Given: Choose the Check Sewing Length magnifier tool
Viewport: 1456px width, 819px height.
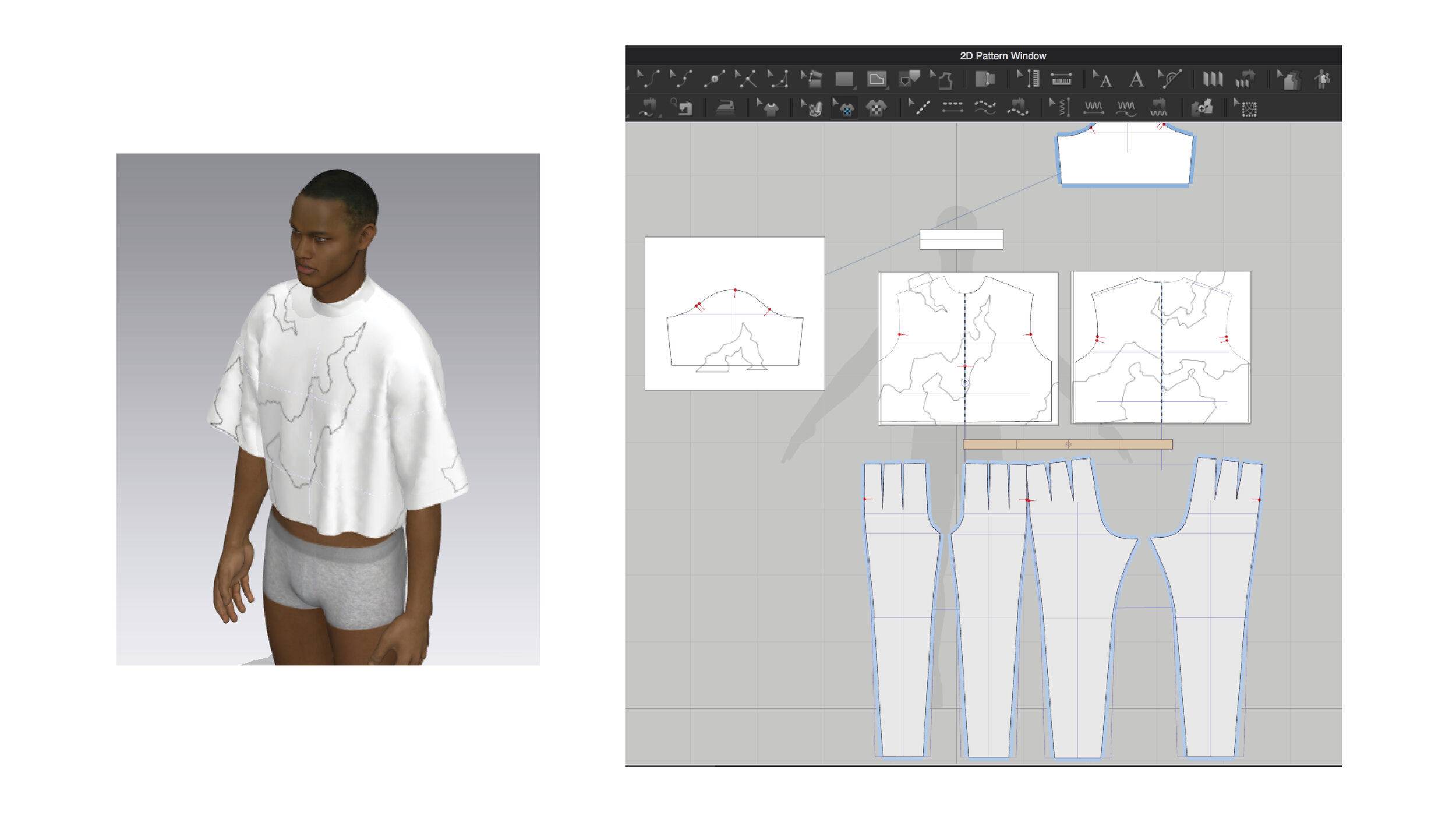Looking at the screenshot, I should pos(680,108).
